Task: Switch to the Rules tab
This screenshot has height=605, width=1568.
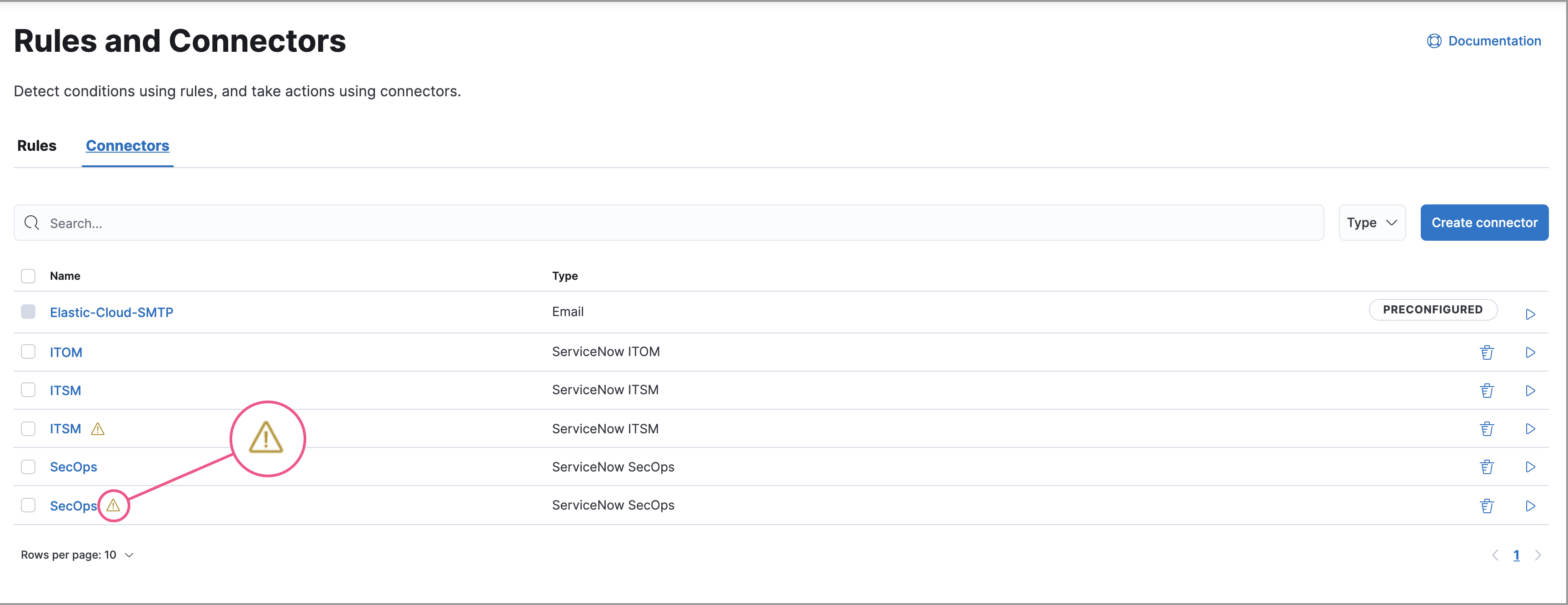Action: coord(36,145)
